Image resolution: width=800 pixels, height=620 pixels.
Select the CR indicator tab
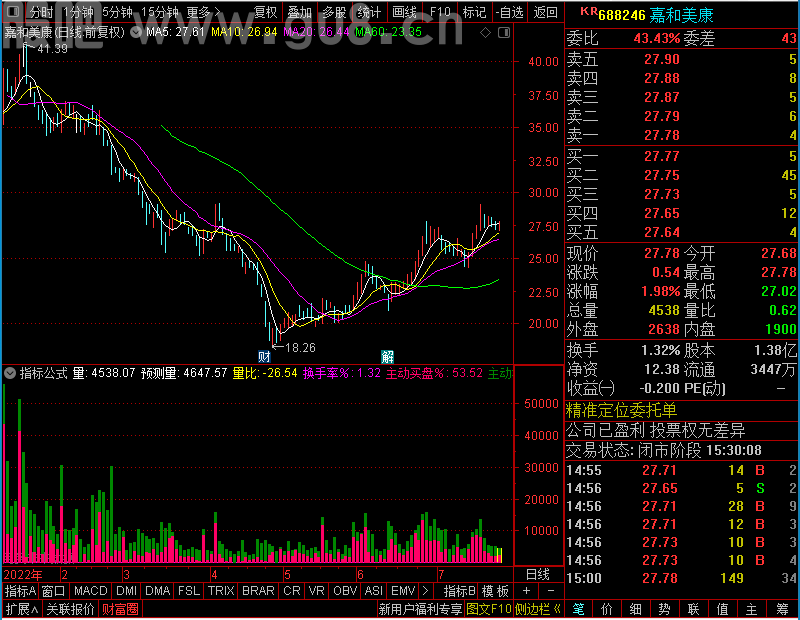pos(292,591)
